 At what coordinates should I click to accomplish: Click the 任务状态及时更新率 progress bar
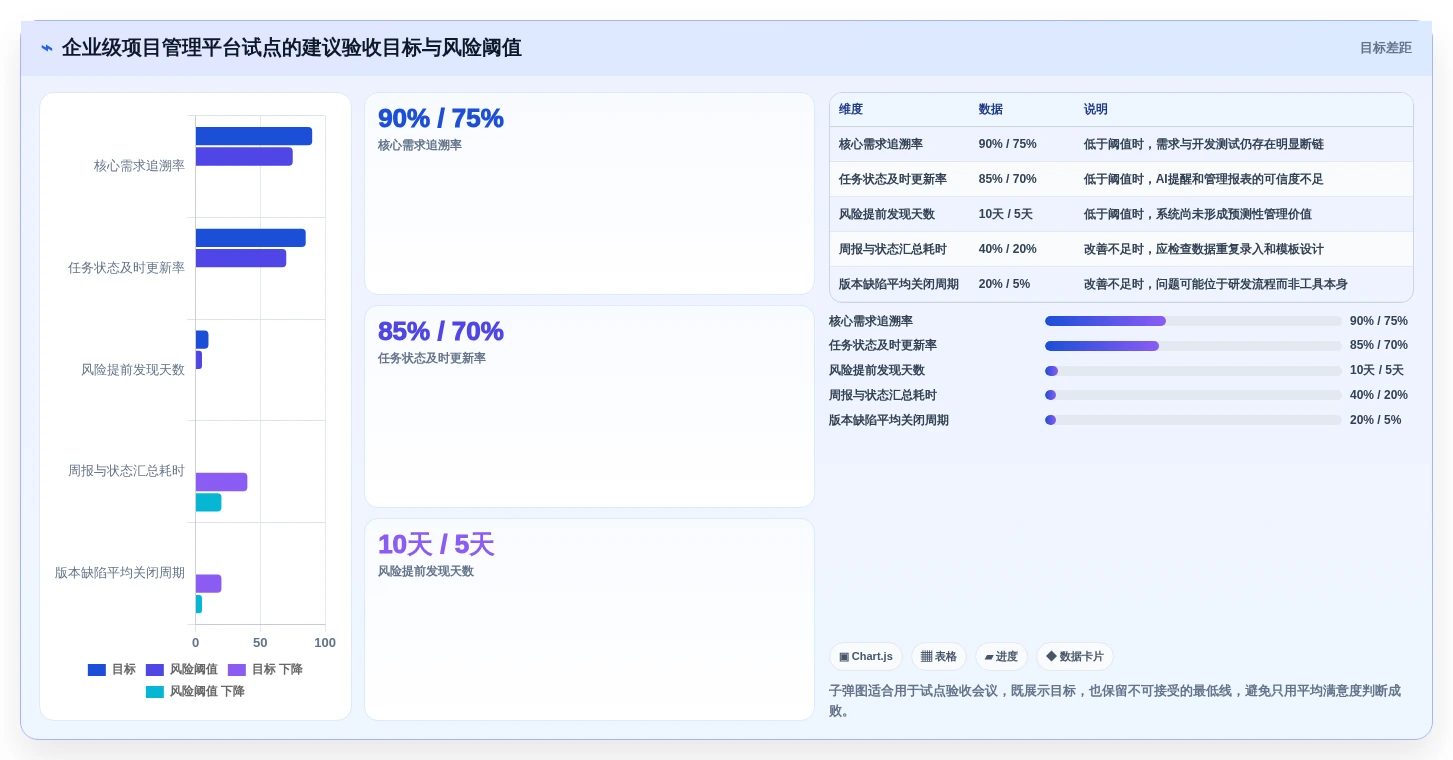pos(1193,346)
